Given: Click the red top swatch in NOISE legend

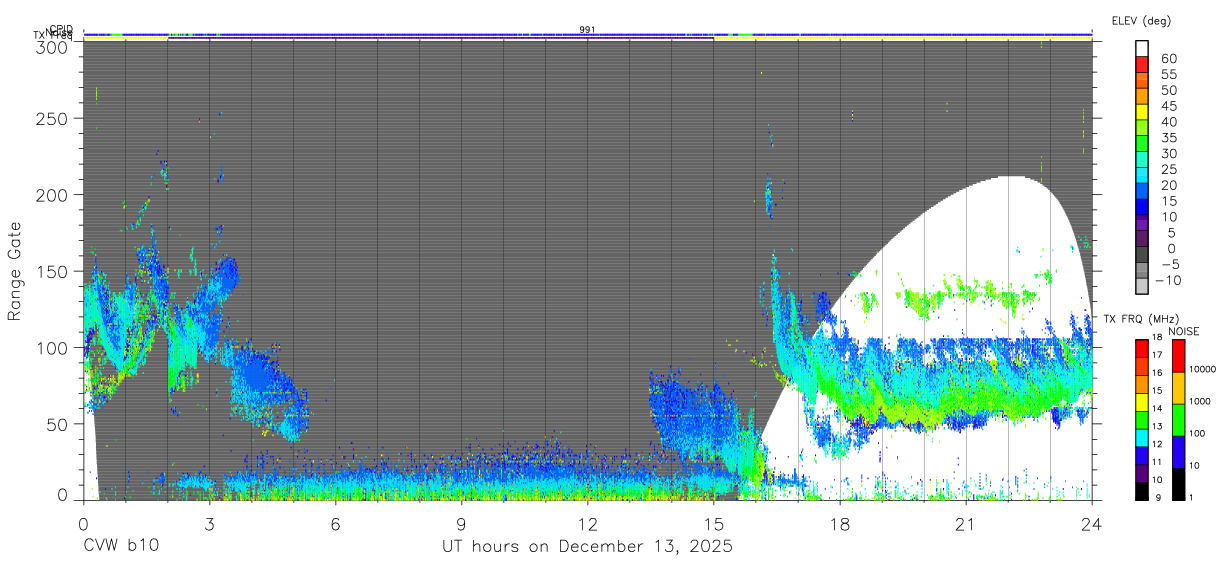Looking at the screenshot, I should (x=1179, y=356).
